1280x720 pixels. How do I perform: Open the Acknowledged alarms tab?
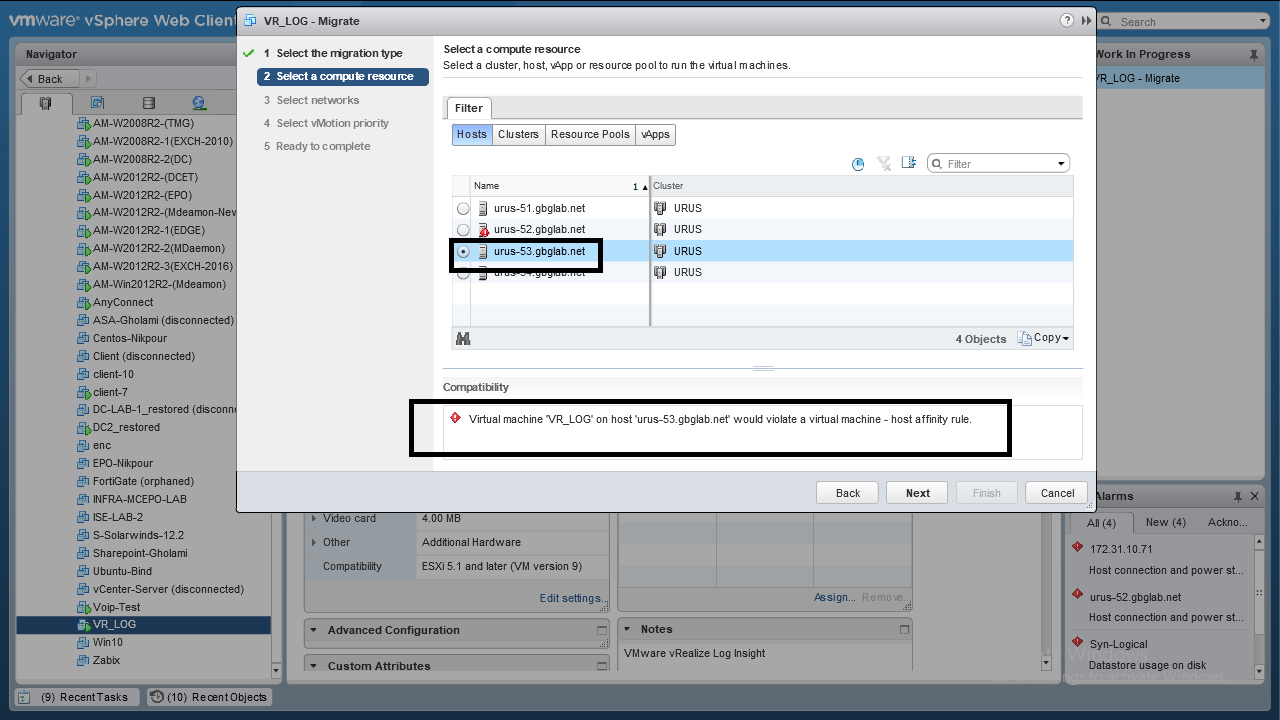(x=1227, y=522)
